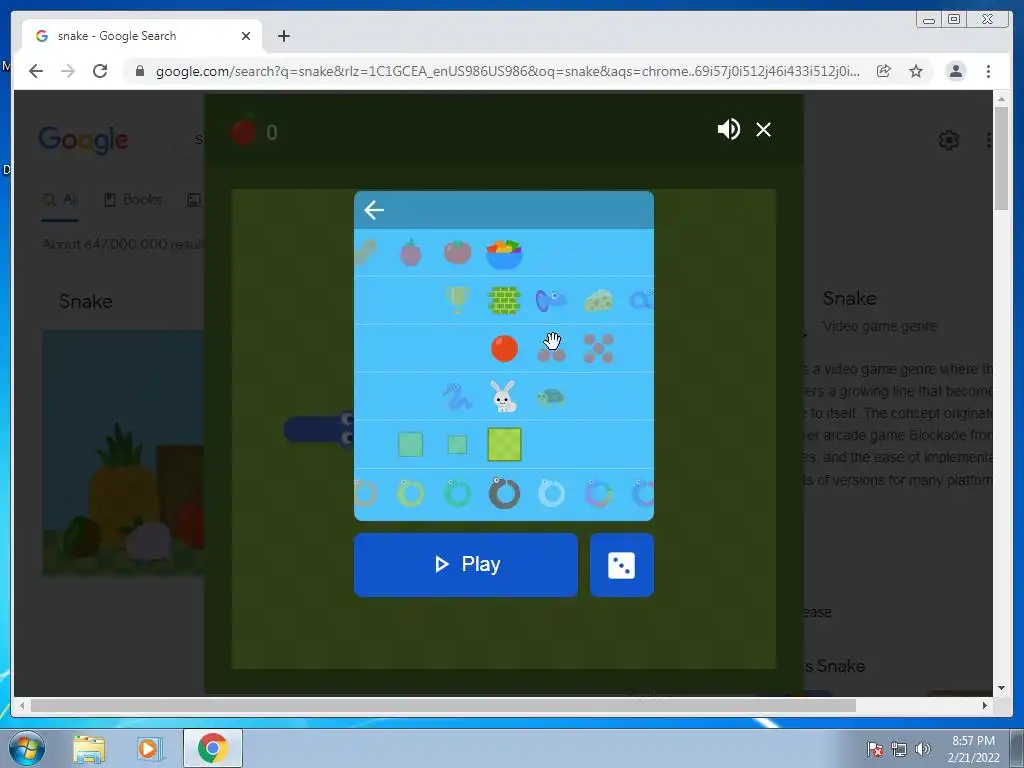Choose the small board size square
This screenshot has height=768, width=1024.
pos(457,445)
